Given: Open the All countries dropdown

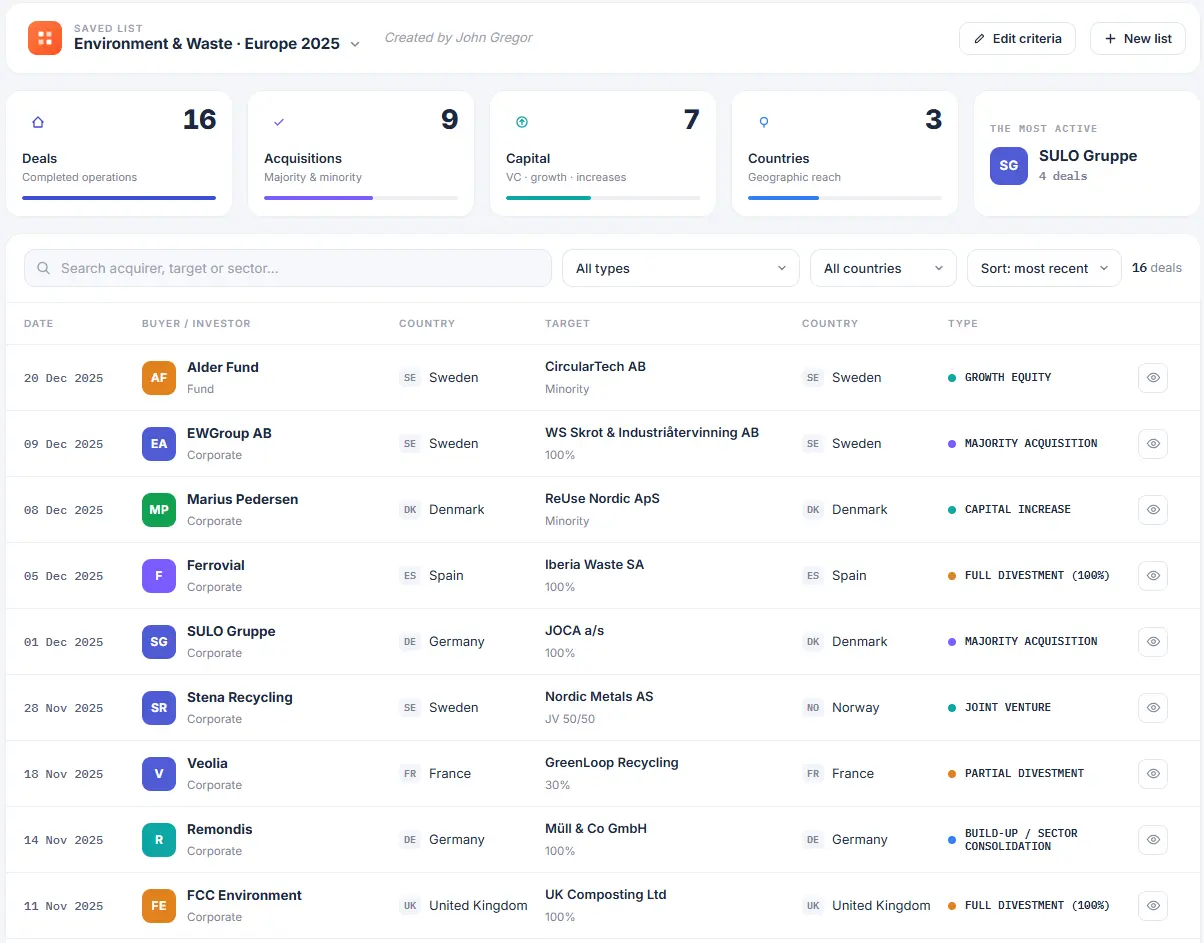Looking at the screenshot, I should 883,268.
